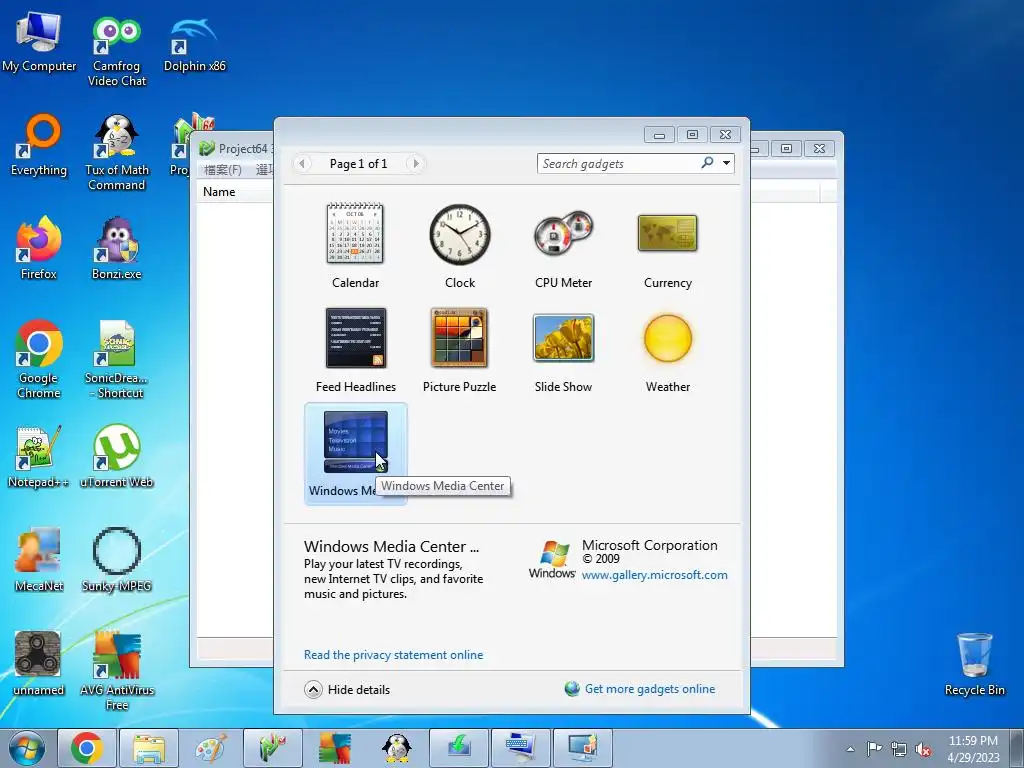Launch Dolphin x86 desktop shortcut

pos(194,44)
